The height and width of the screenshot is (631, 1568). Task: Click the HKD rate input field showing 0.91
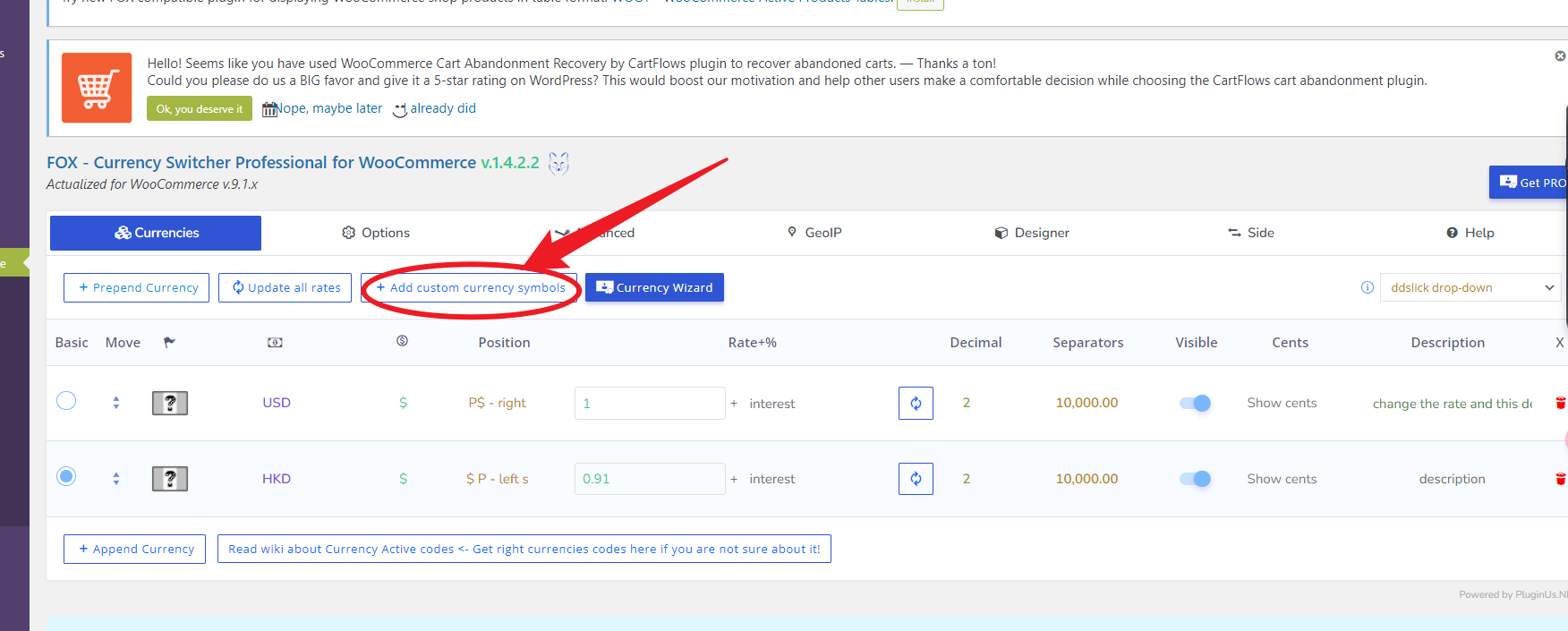pyautogui.click(x=650, y=479)
